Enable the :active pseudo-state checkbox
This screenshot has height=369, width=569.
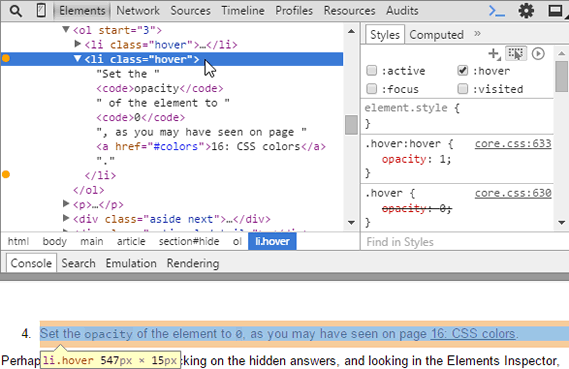372,70
